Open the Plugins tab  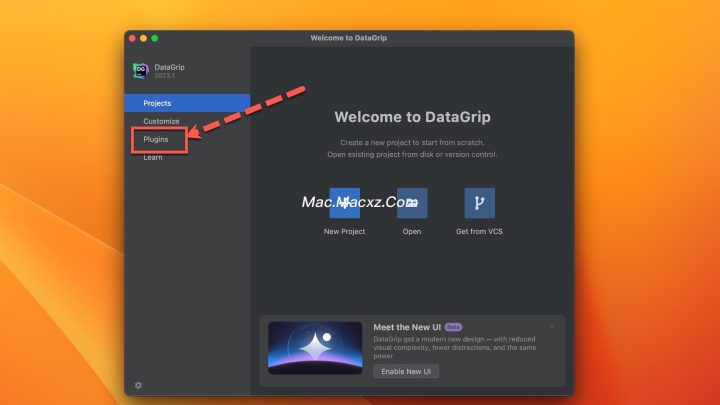(x=187, y=139)
